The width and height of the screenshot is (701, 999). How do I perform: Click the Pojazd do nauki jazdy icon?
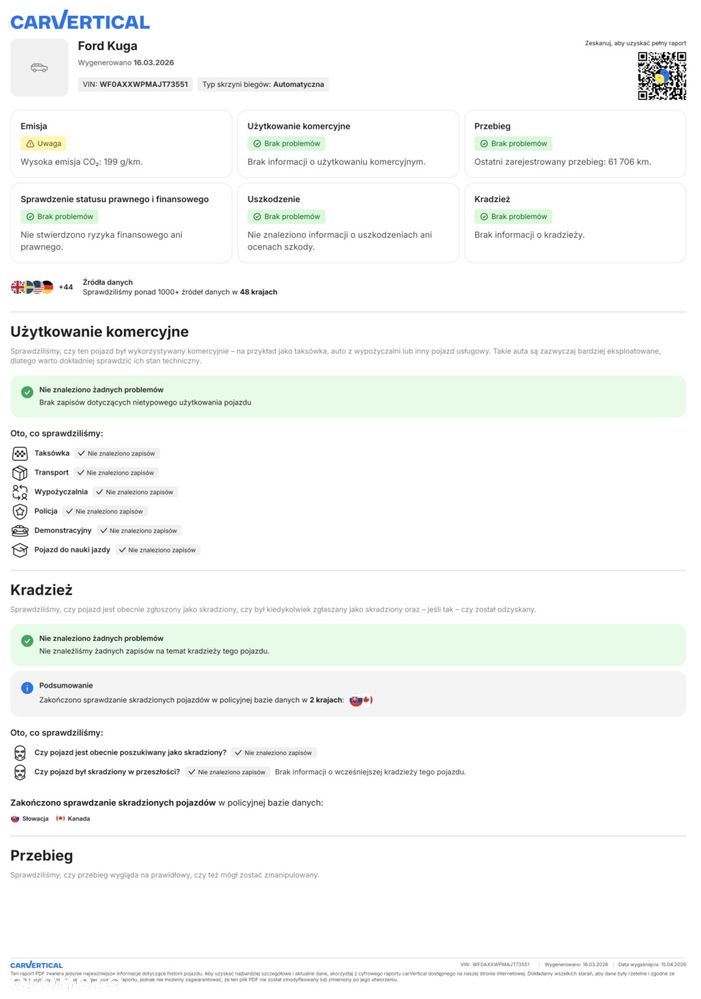(x=20, y=550)
